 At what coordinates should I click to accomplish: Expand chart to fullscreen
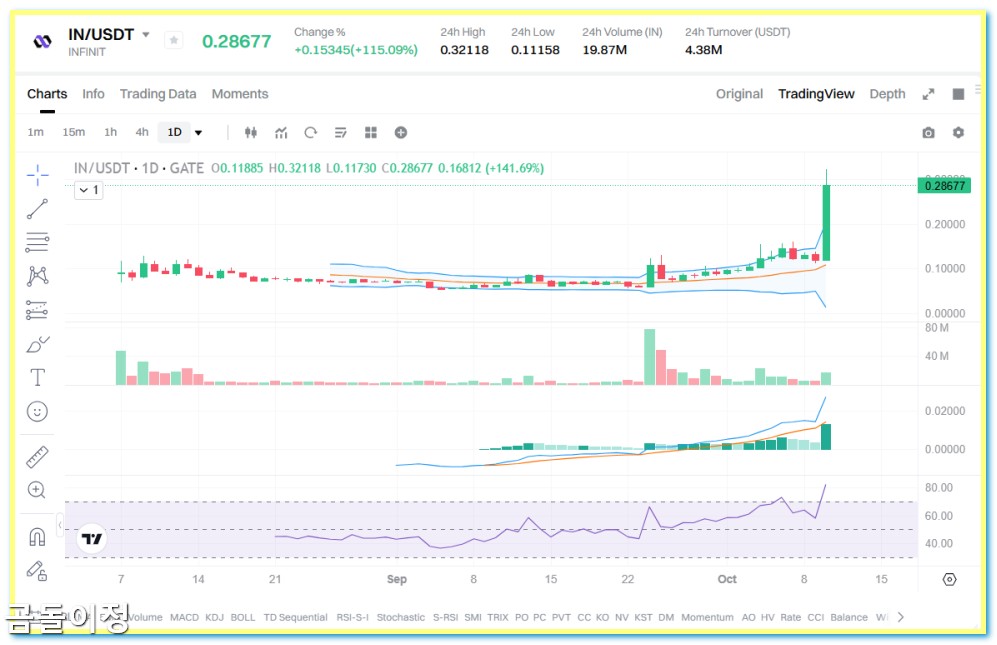(928, 94)
